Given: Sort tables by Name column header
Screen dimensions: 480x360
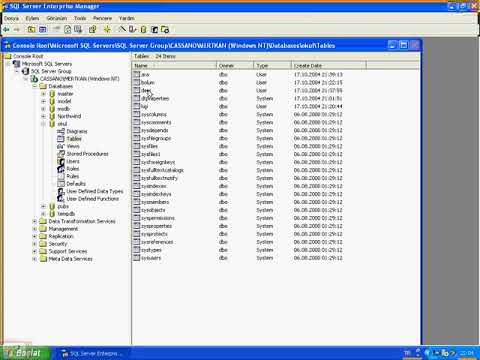Looking at the screenshot, I should pos(174,66).
